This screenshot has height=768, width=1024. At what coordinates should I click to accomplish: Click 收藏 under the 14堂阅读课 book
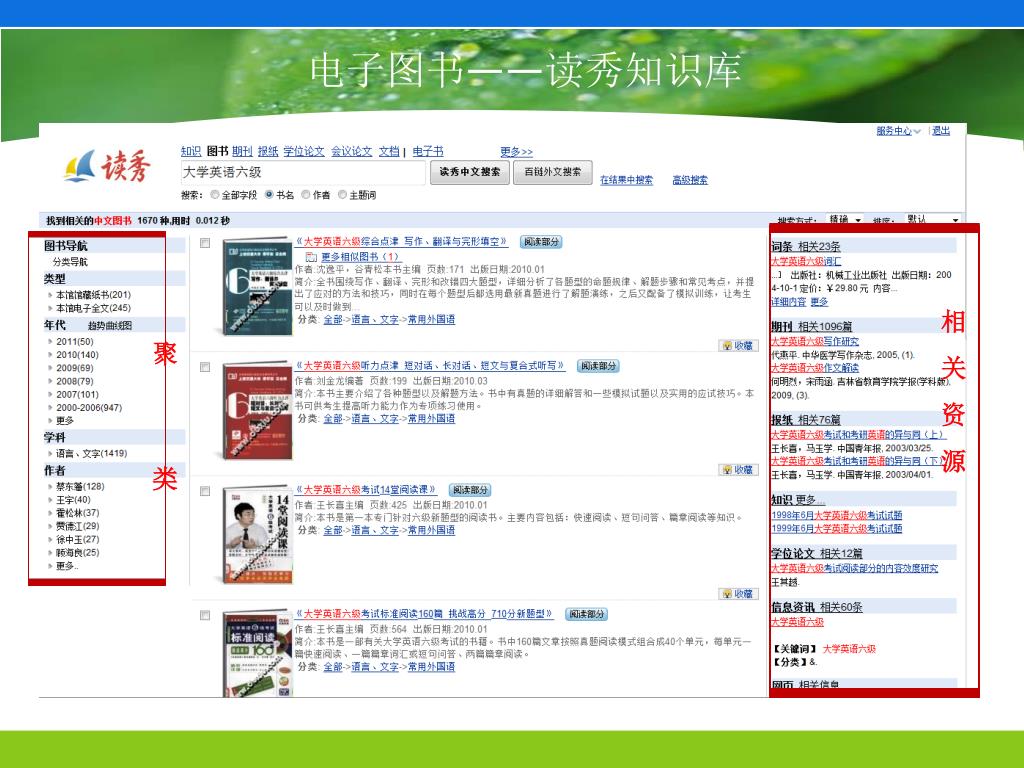coord(739,594)
